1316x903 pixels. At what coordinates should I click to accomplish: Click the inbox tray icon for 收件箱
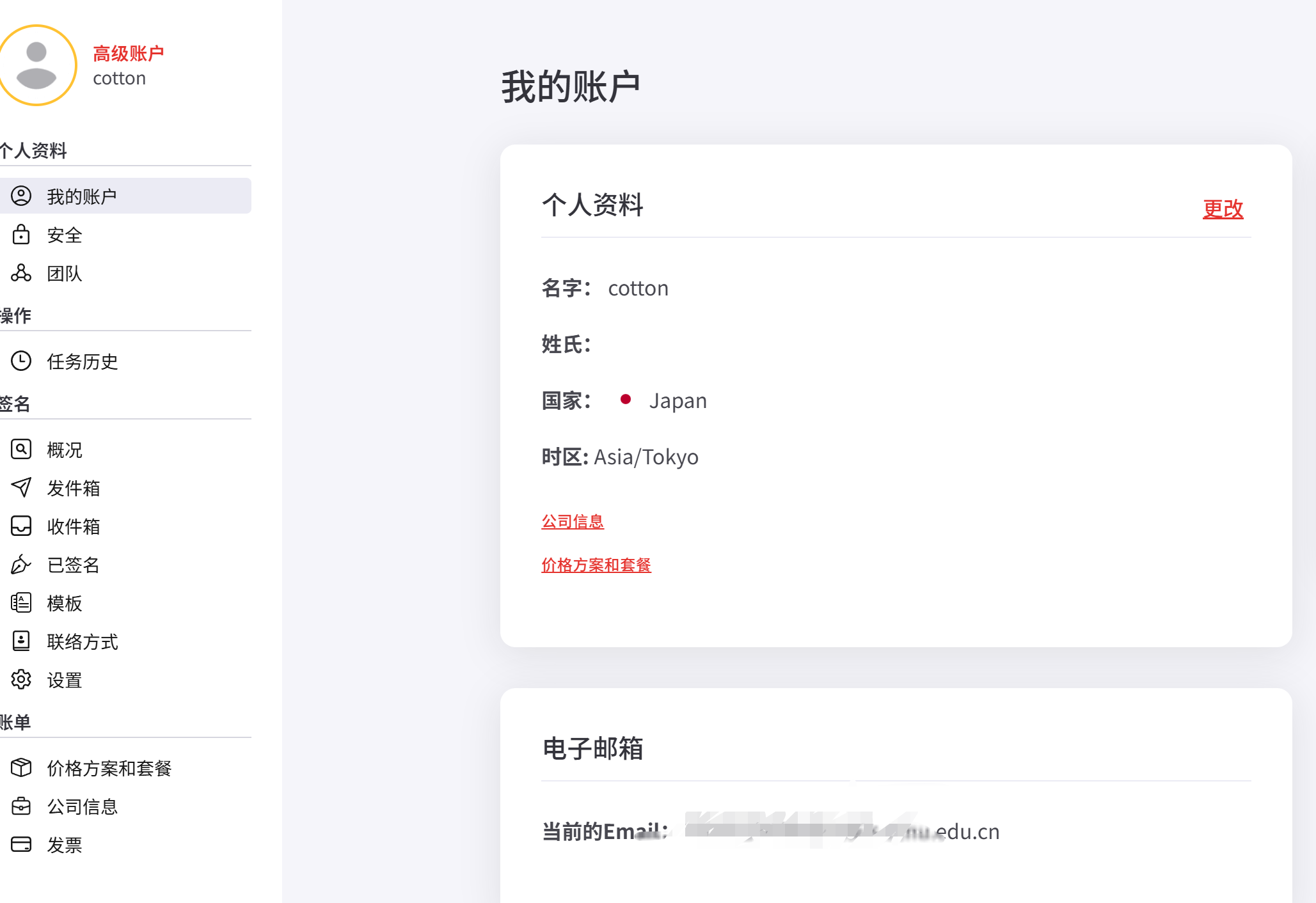(x=21, y=526)
